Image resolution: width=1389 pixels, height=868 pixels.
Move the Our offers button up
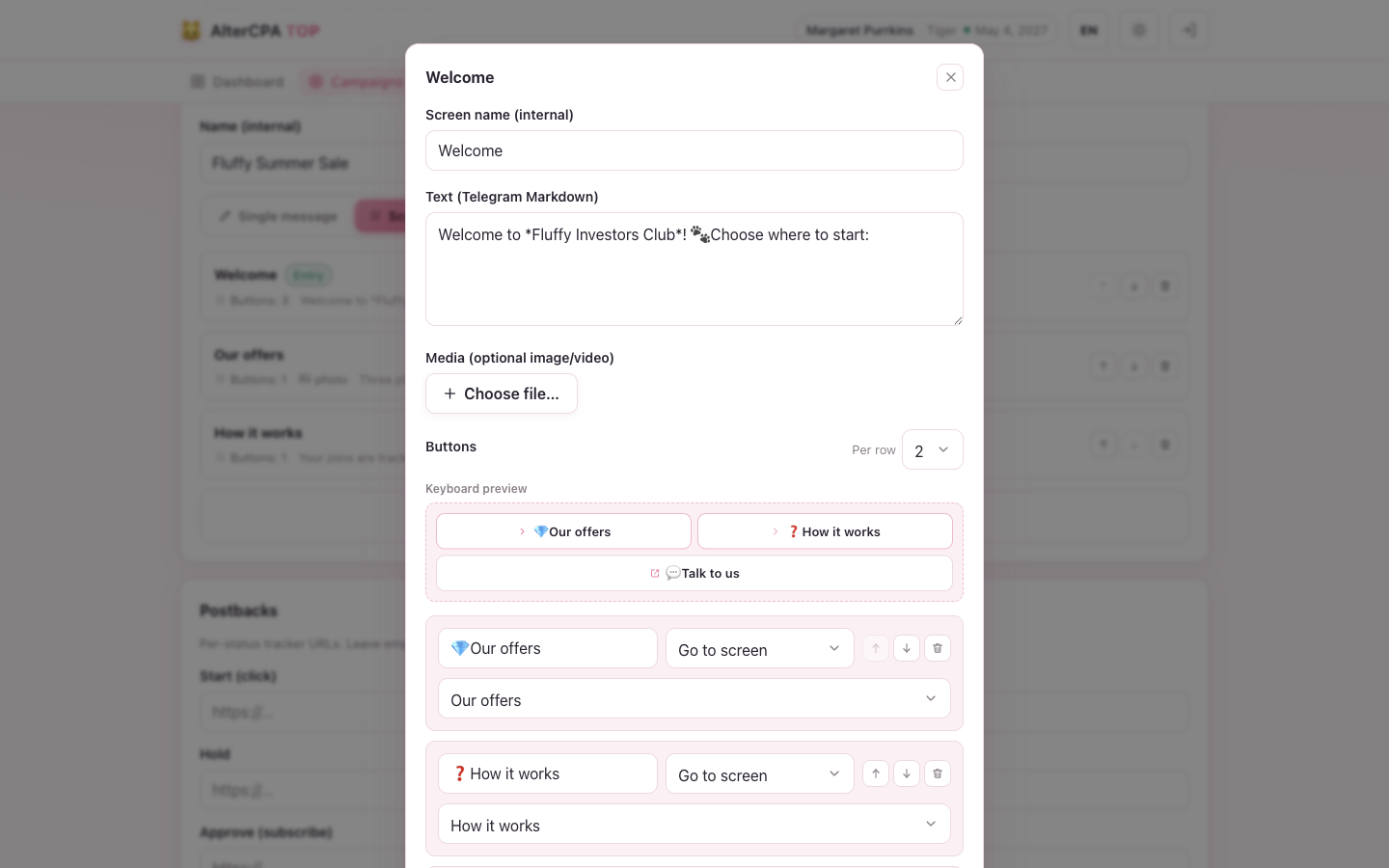click(876, 648)
